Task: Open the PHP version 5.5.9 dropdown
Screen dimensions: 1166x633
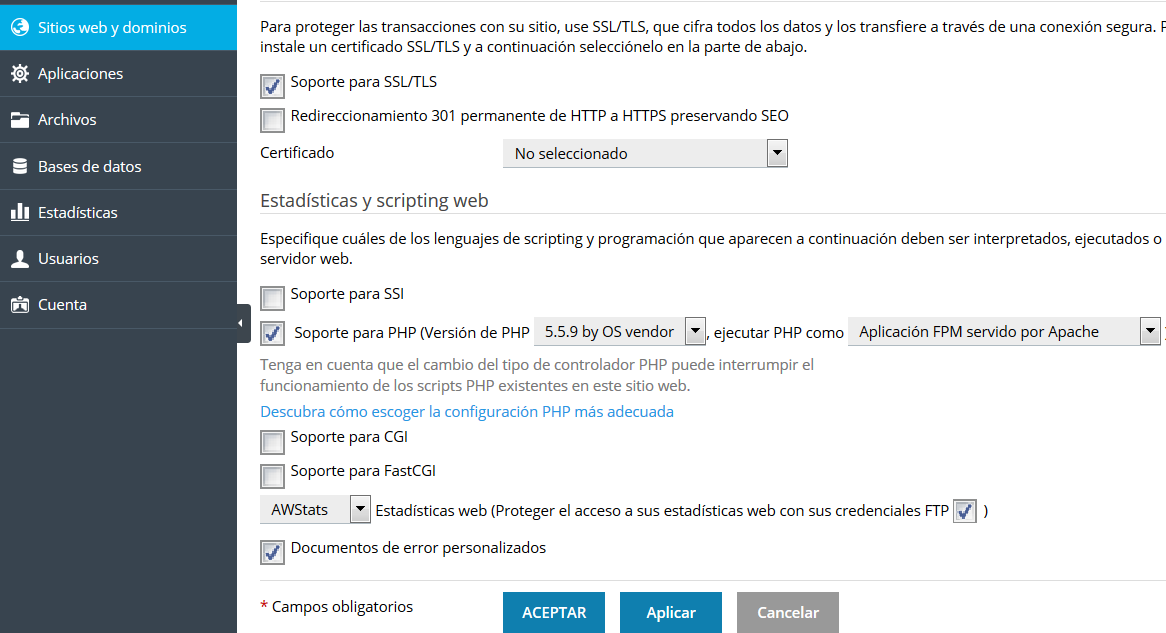Action: (x=620, y=332)
